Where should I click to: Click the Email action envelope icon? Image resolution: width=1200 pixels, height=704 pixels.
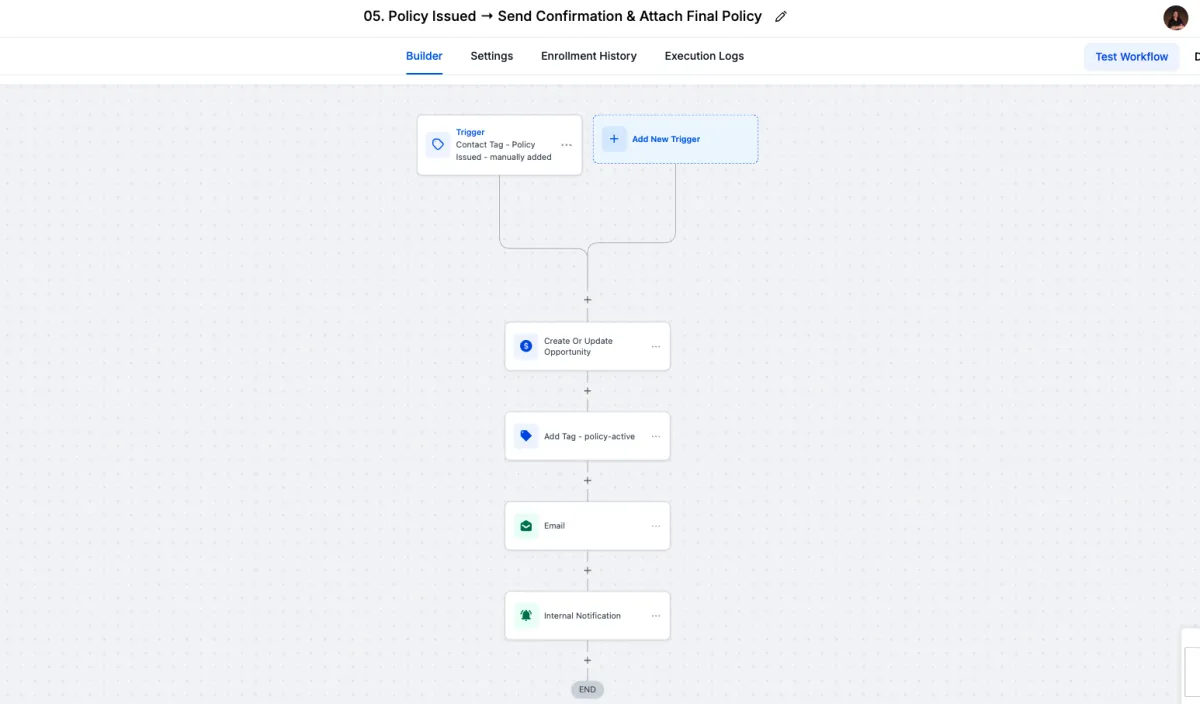[x=526, y=526]
